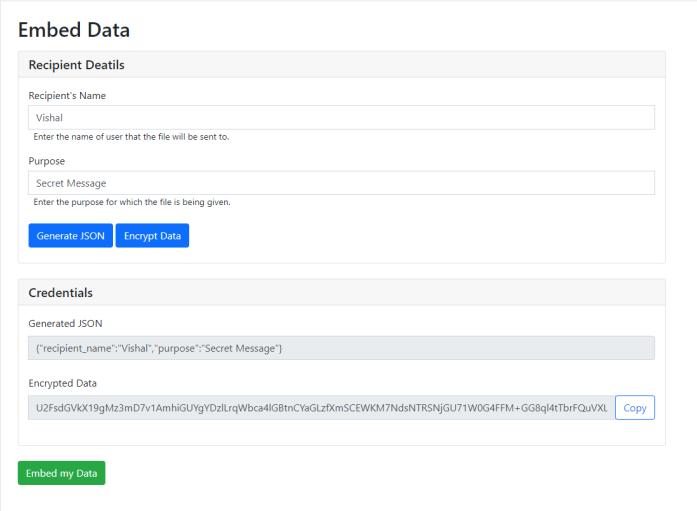Image resolution: width=697 pixels, height=511 pixels.
Task: Select the Generated JSON output field
Action: click(x=340, y=348)
